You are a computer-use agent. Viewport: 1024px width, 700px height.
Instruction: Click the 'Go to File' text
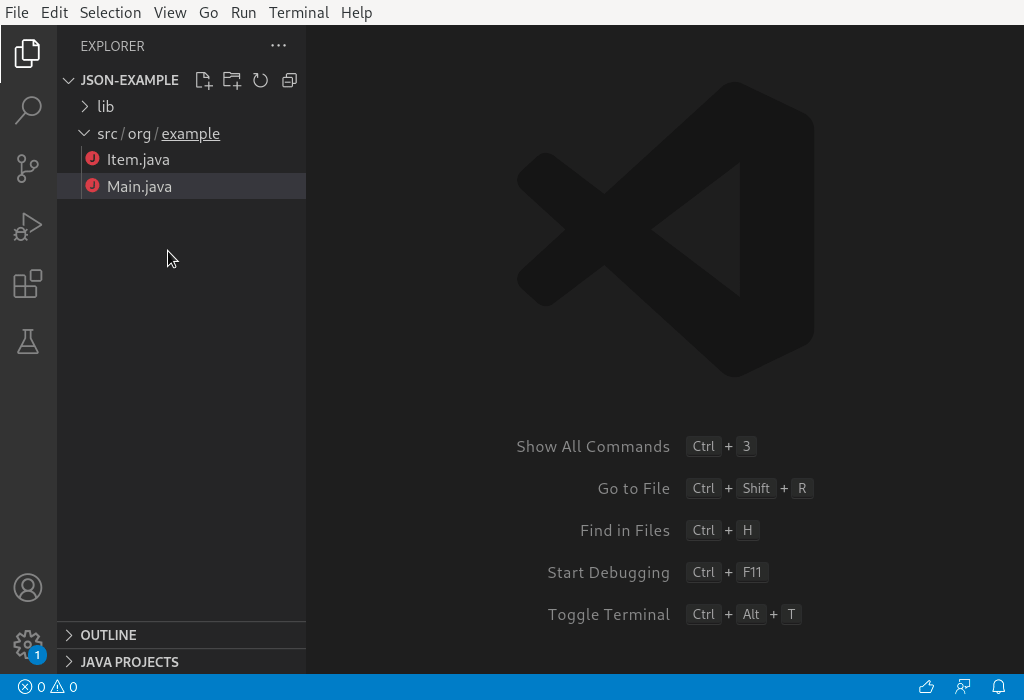pyautogui.click(x=633, y=488)
